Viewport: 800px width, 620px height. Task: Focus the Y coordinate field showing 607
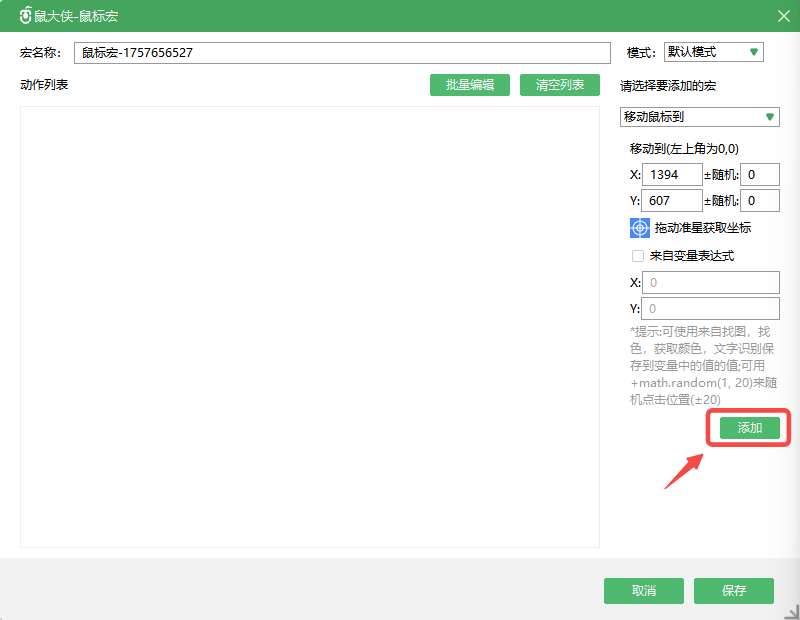point(672,201)
